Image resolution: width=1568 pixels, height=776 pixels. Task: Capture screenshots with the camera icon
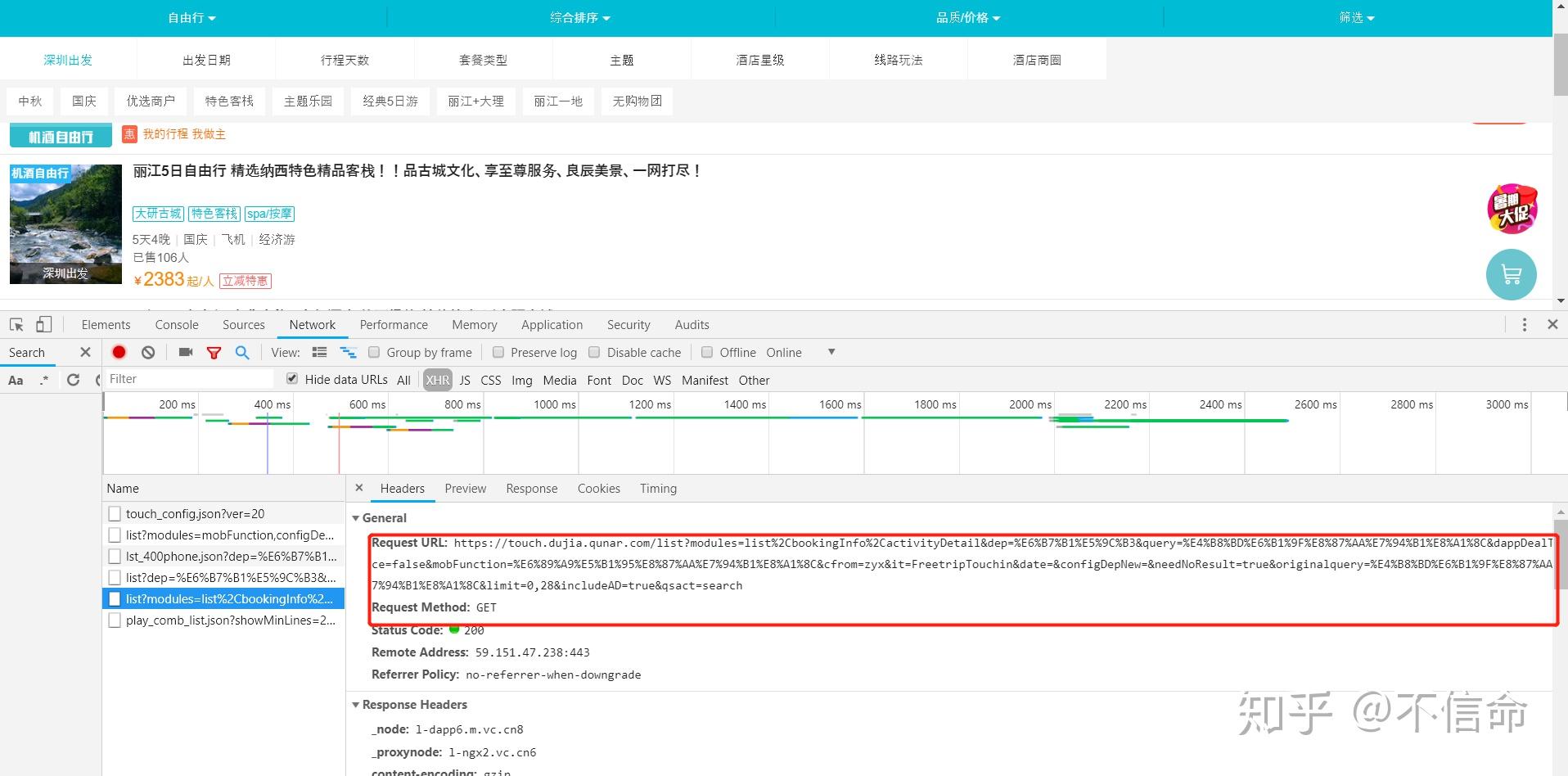[x=184, y=352]
